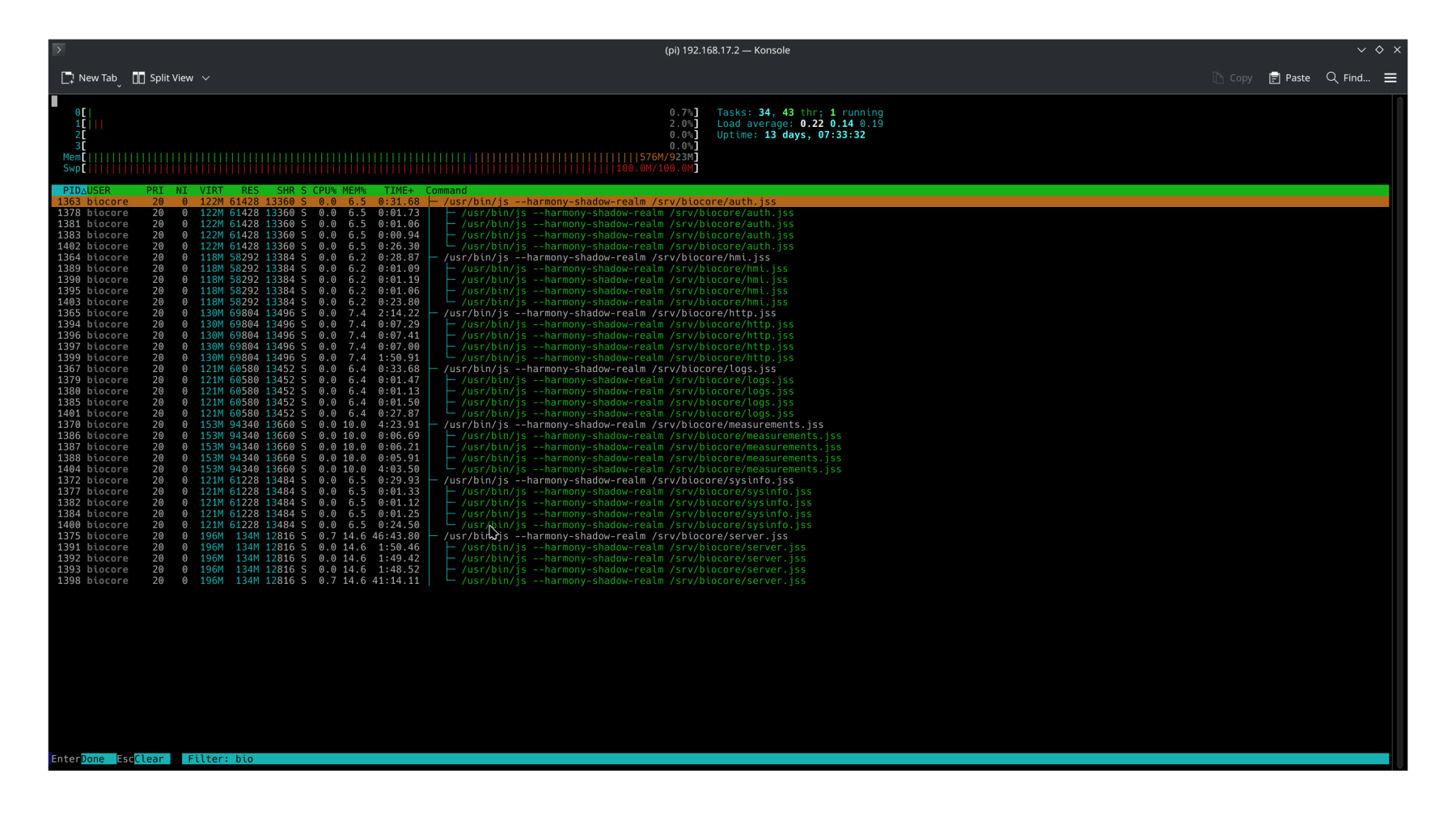Click the Filter input field
This screenshot has height=828, width=1456.
coord(785,759)
